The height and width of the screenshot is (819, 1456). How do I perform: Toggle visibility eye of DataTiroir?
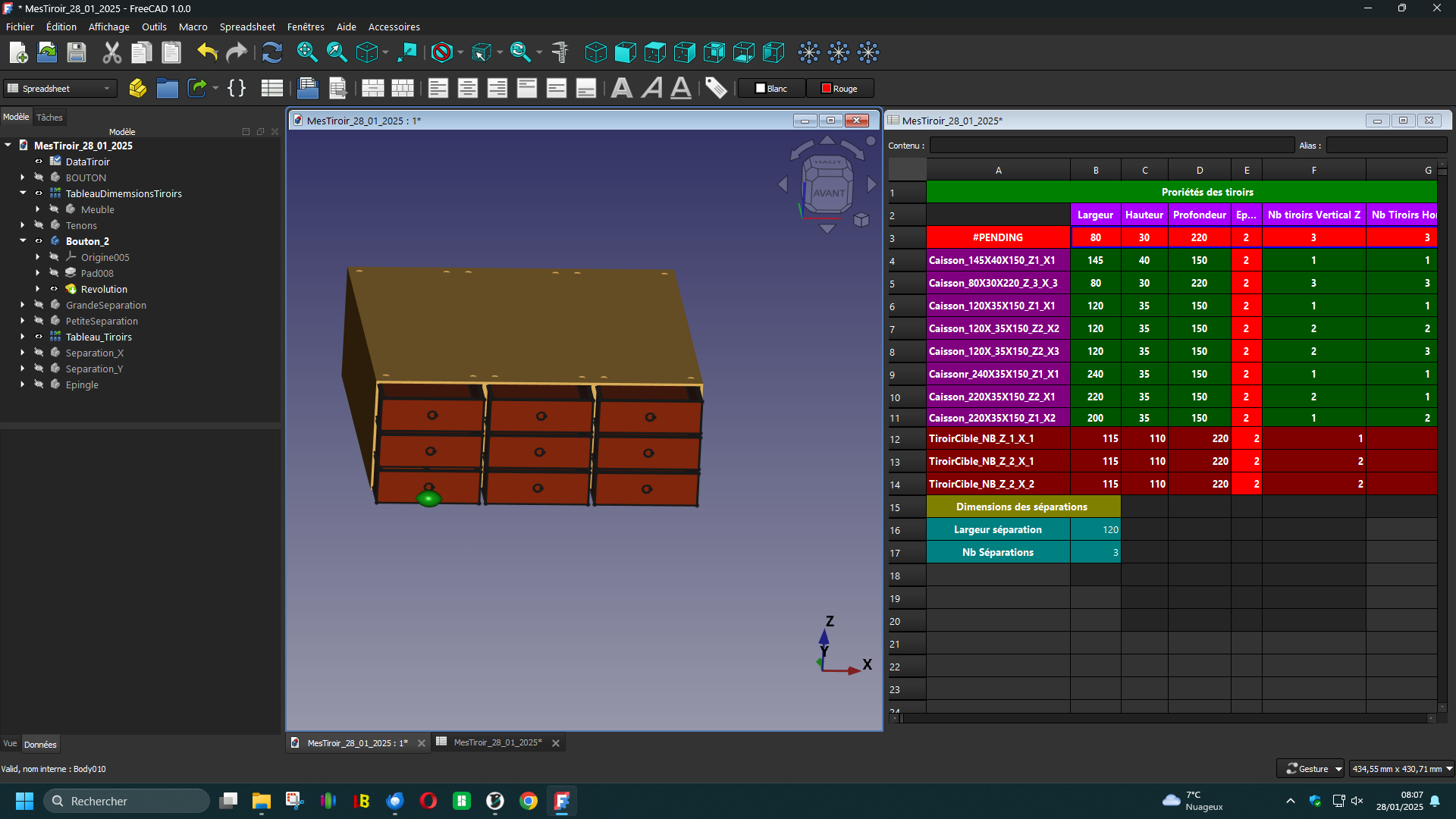pos(39,162)
